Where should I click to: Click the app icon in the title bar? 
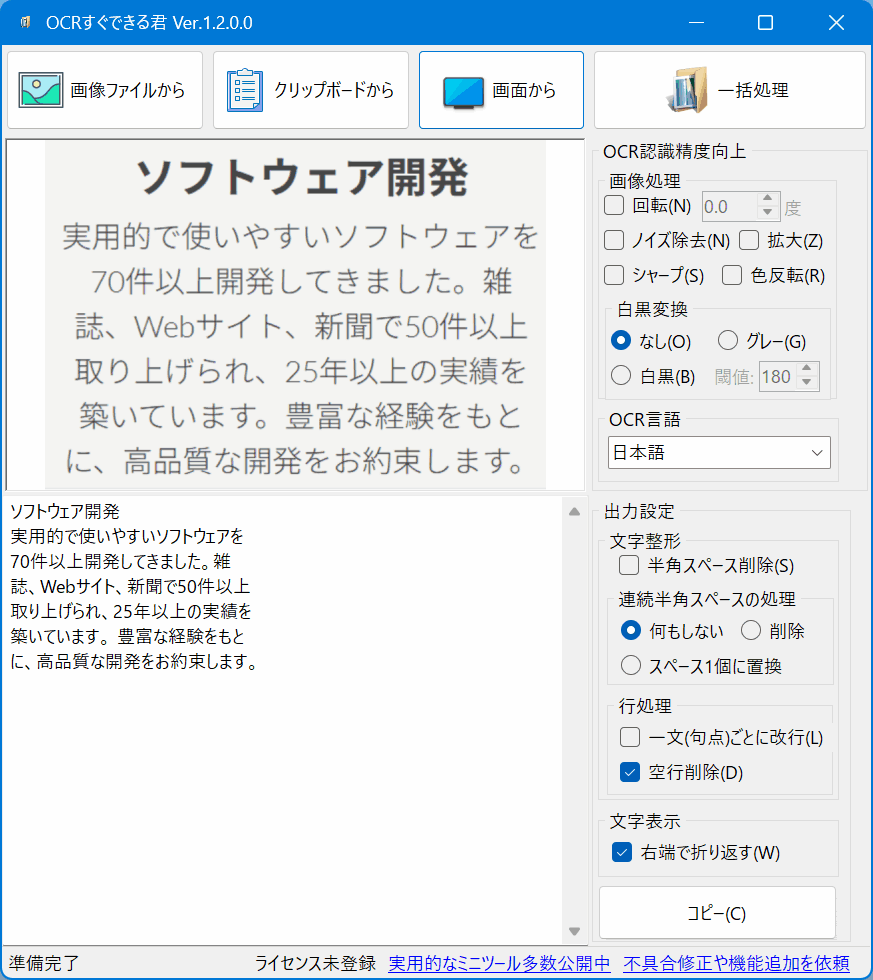pos(25,22)
